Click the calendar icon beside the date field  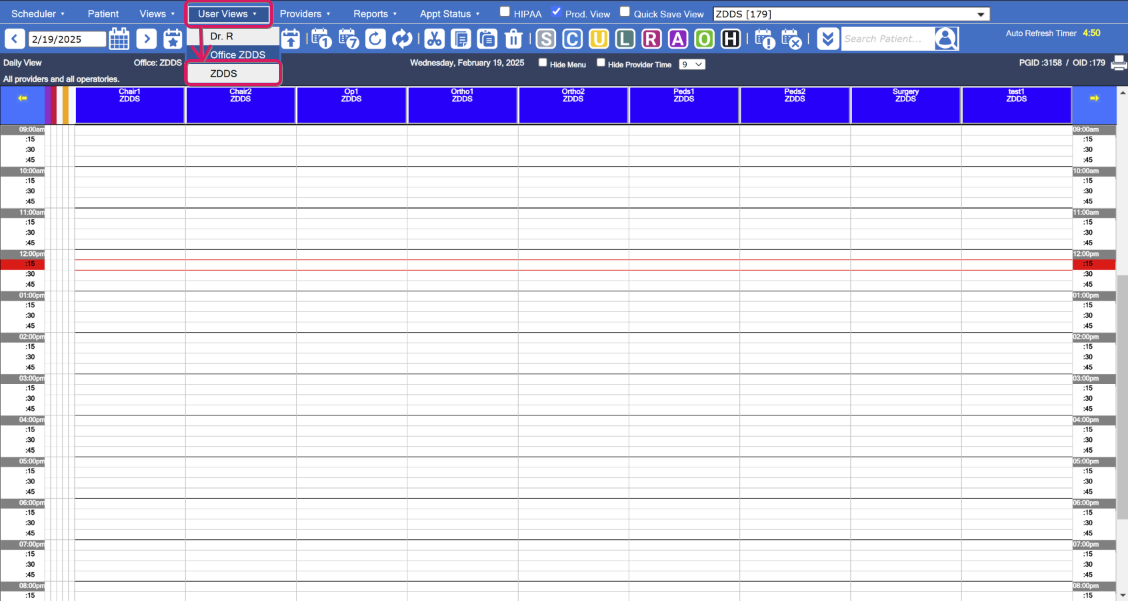[x=119, y=38]
